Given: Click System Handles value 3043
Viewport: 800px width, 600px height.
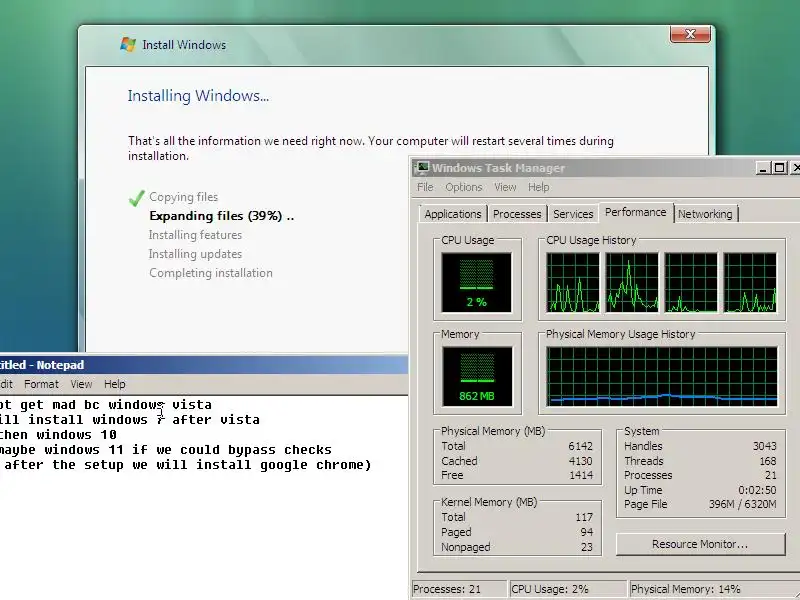Looking at the screenshot, I should 764,446.
